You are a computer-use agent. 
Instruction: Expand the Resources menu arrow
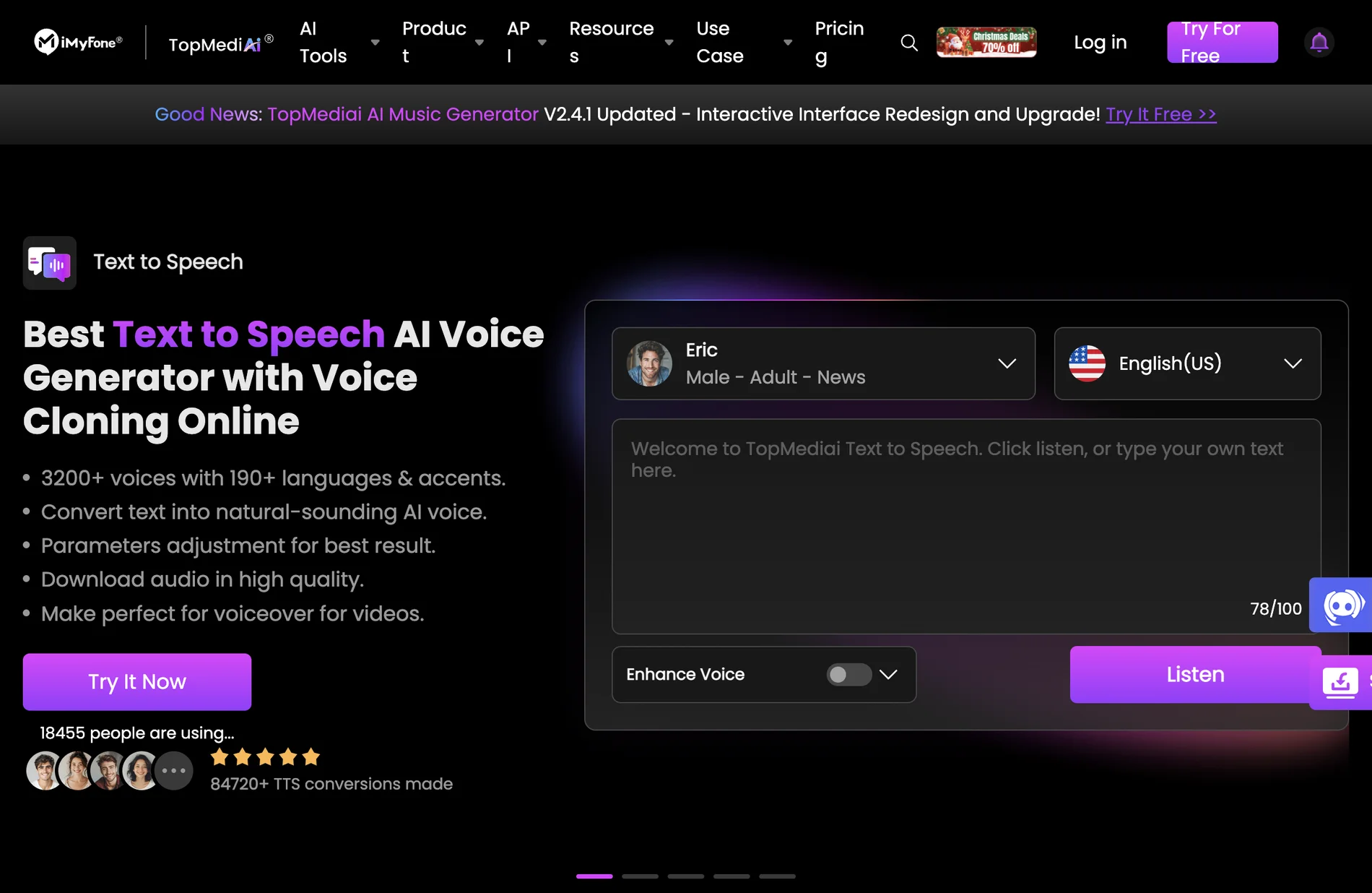coord(669,43)
